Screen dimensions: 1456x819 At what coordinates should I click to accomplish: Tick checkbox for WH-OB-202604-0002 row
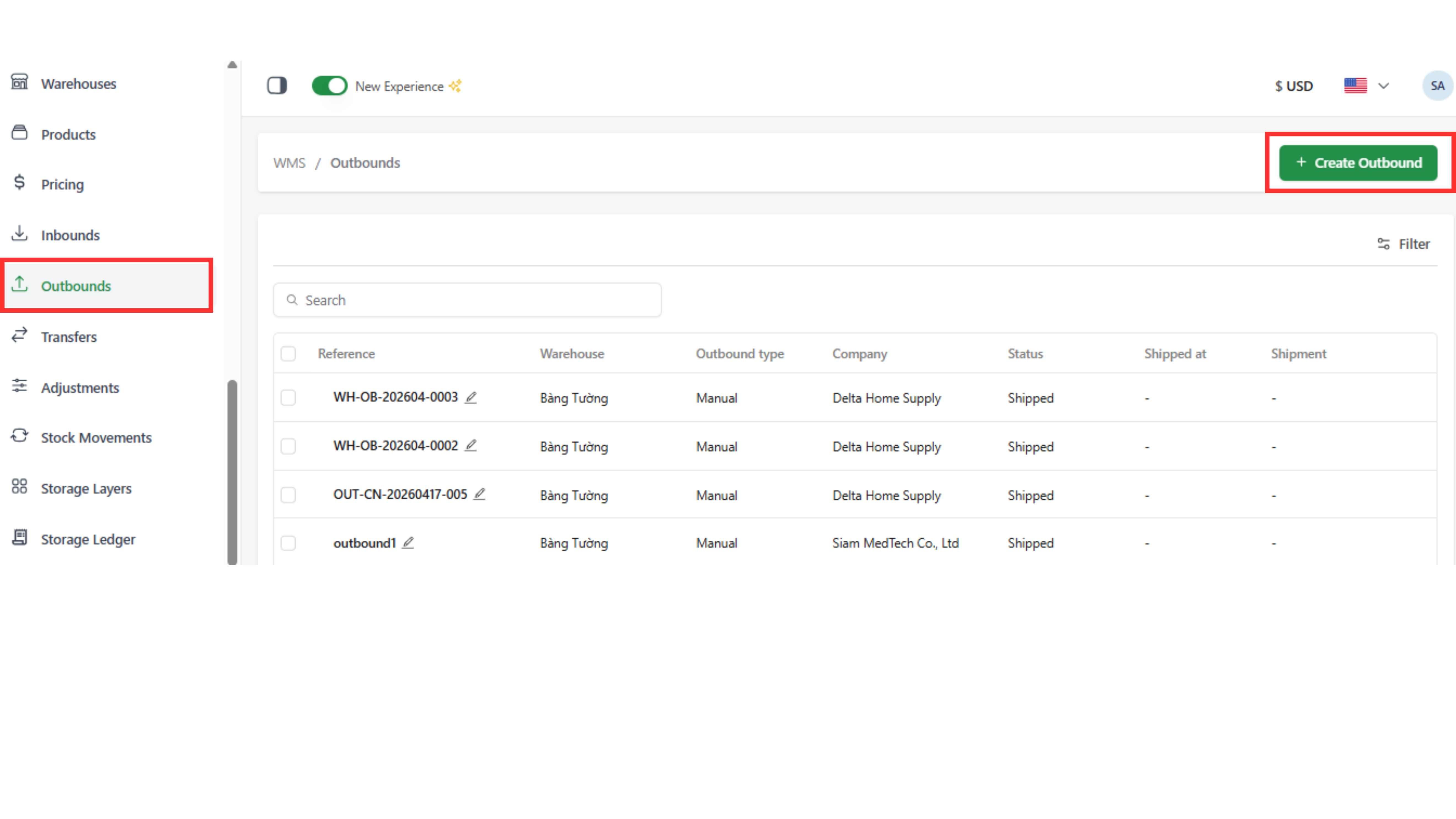coord(288,446)
